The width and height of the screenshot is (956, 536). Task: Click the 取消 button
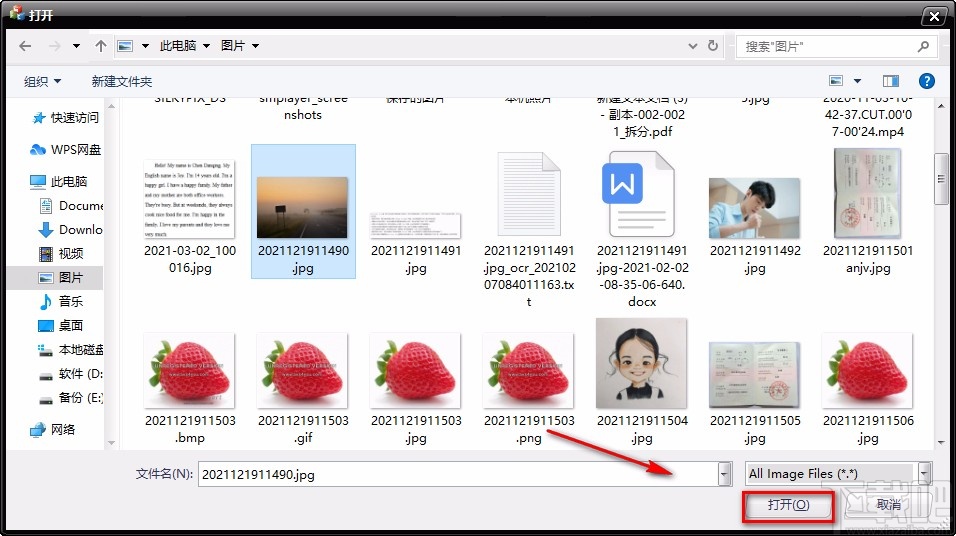(888, 505)
